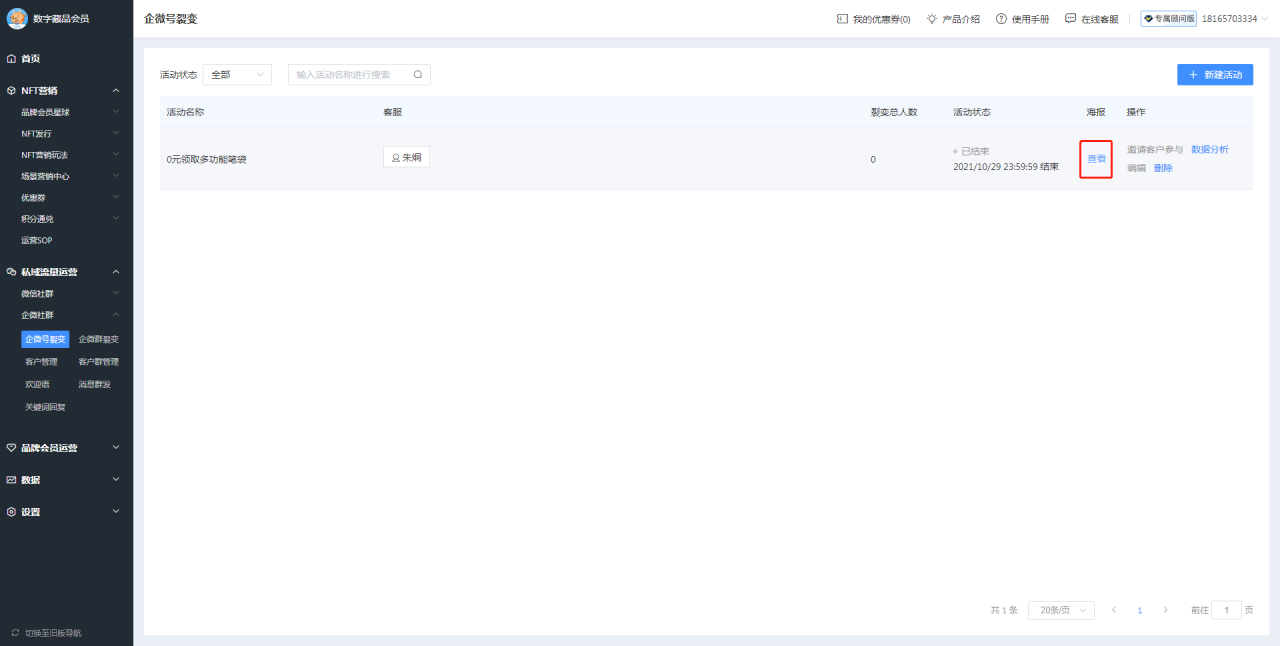
Task: Open 数据分析 for the activity
Action: click(x=1210, y=149)
